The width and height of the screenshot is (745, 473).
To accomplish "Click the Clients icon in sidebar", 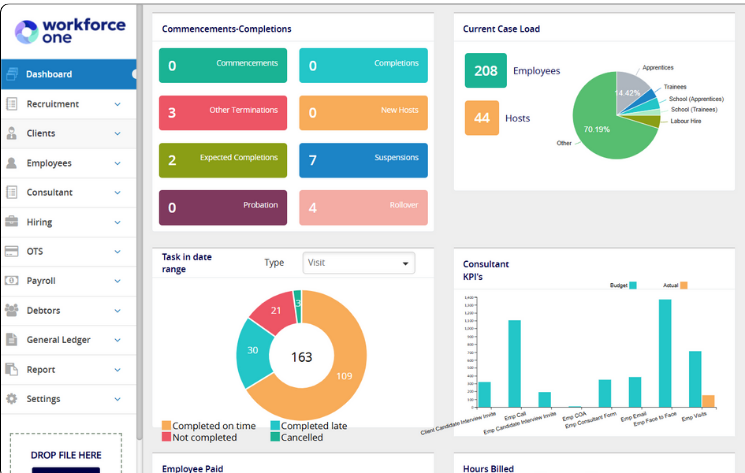I will point(12,133).
